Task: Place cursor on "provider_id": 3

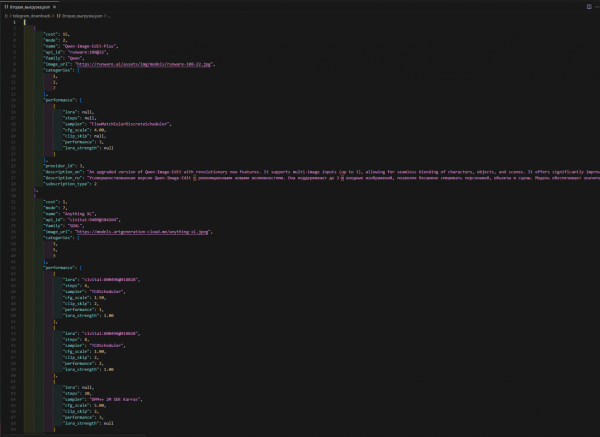Action: [64, 166]
